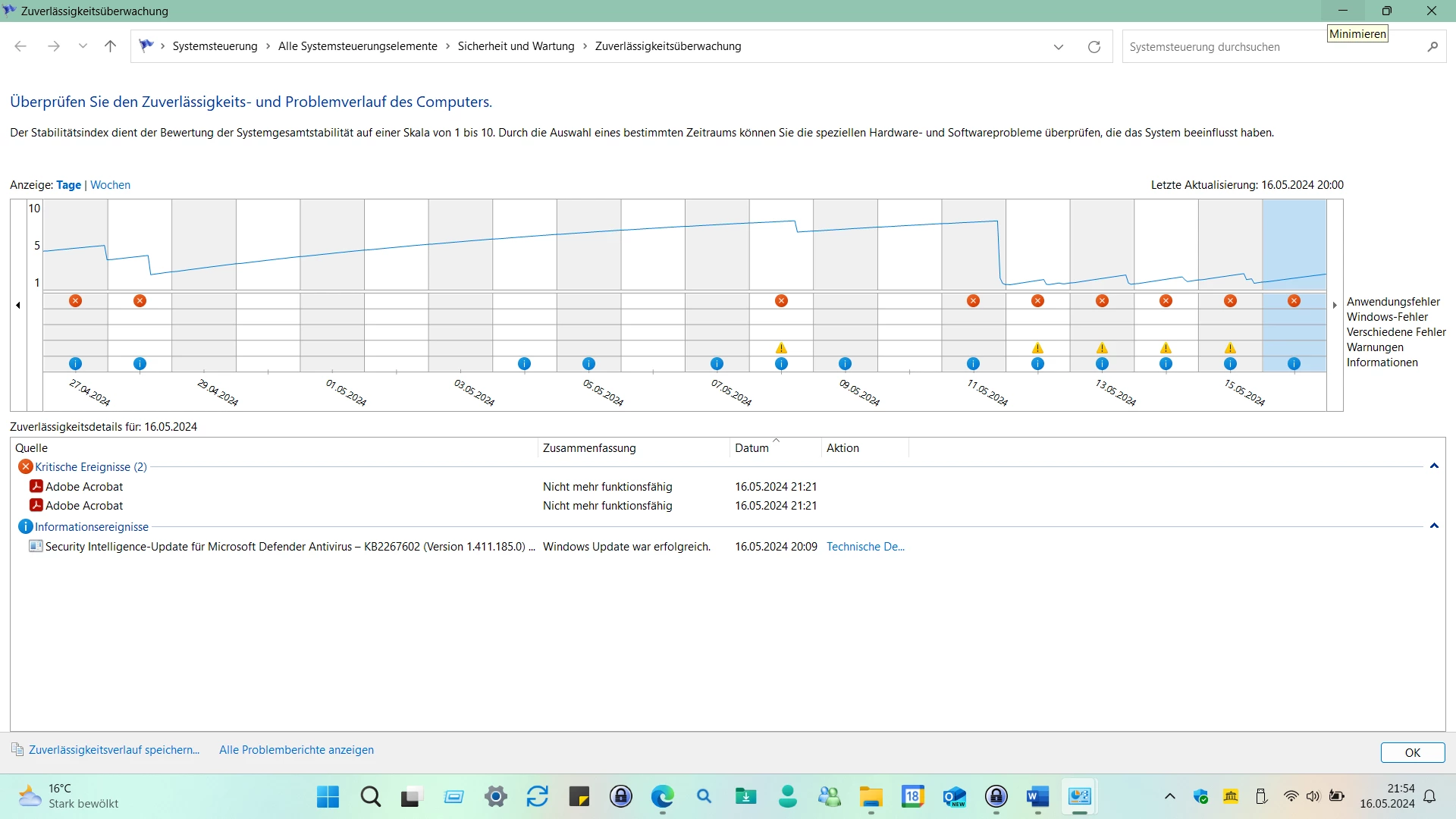
Task: Navigate up one level with the arrow
Action: click(110, 46)
